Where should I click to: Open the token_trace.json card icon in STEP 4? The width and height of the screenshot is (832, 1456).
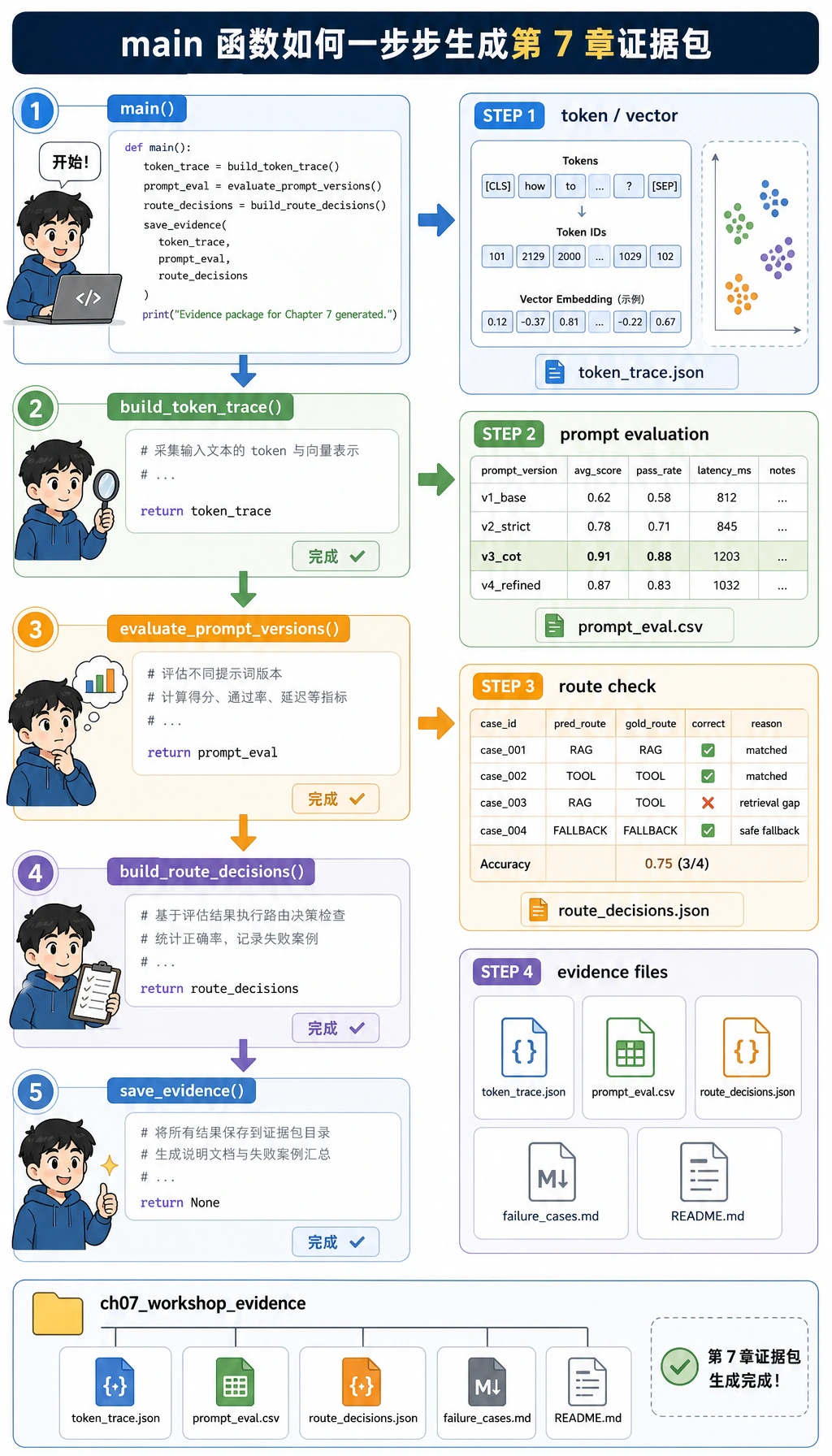(x=524, y=1047)
